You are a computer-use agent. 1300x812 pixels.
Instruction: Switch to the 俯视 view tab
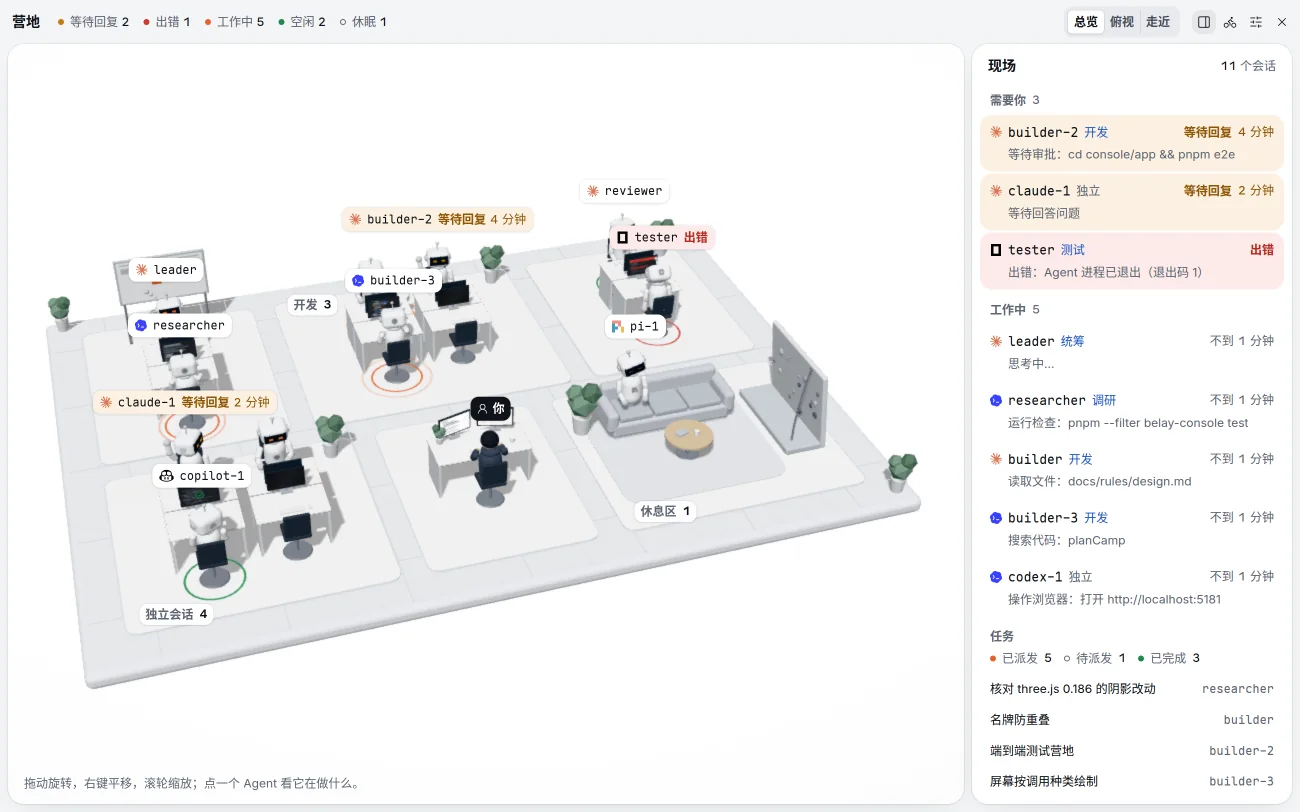[1122, 22]
